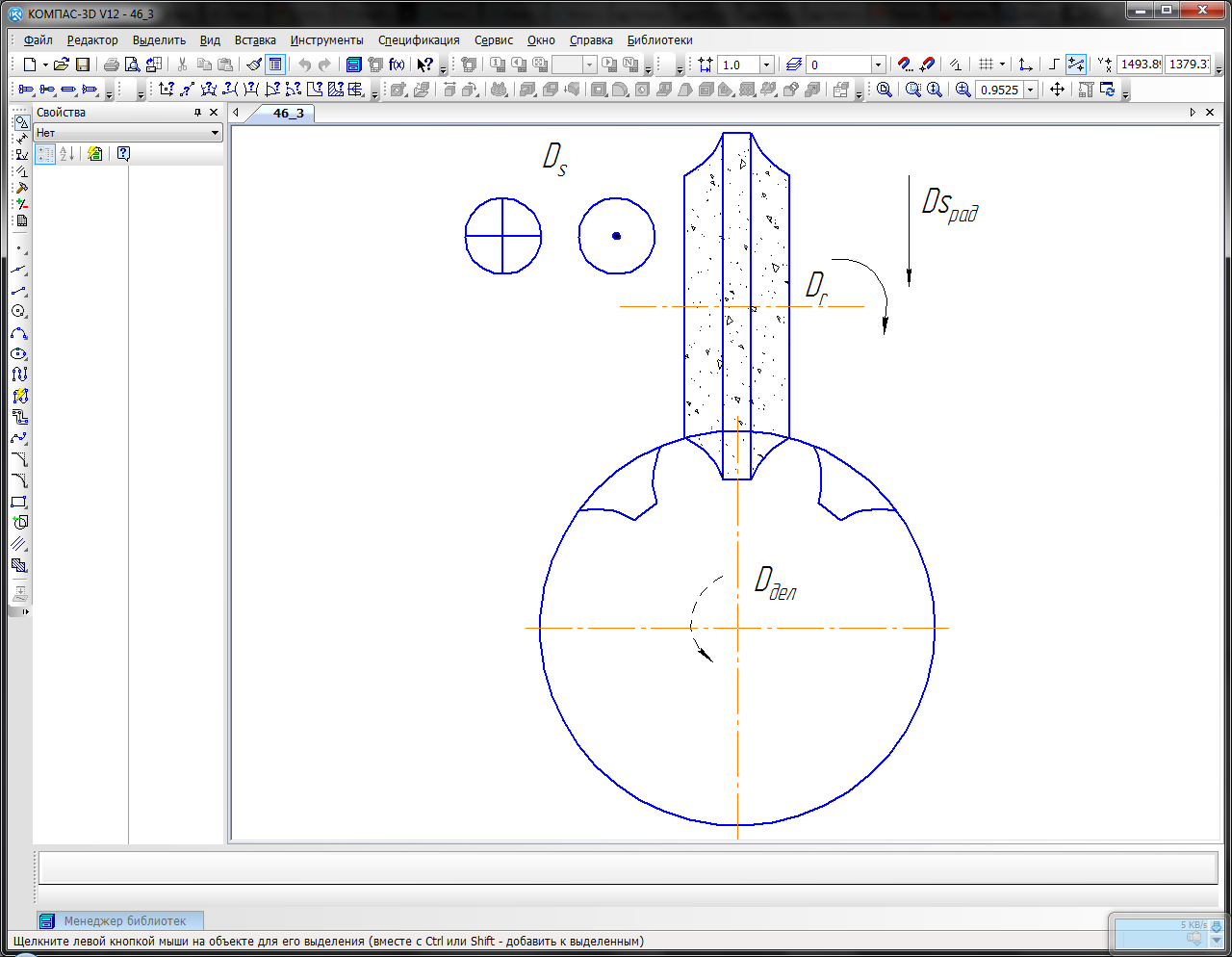
Task: Open the Библиотеки menu
Action: pos(659,40)
